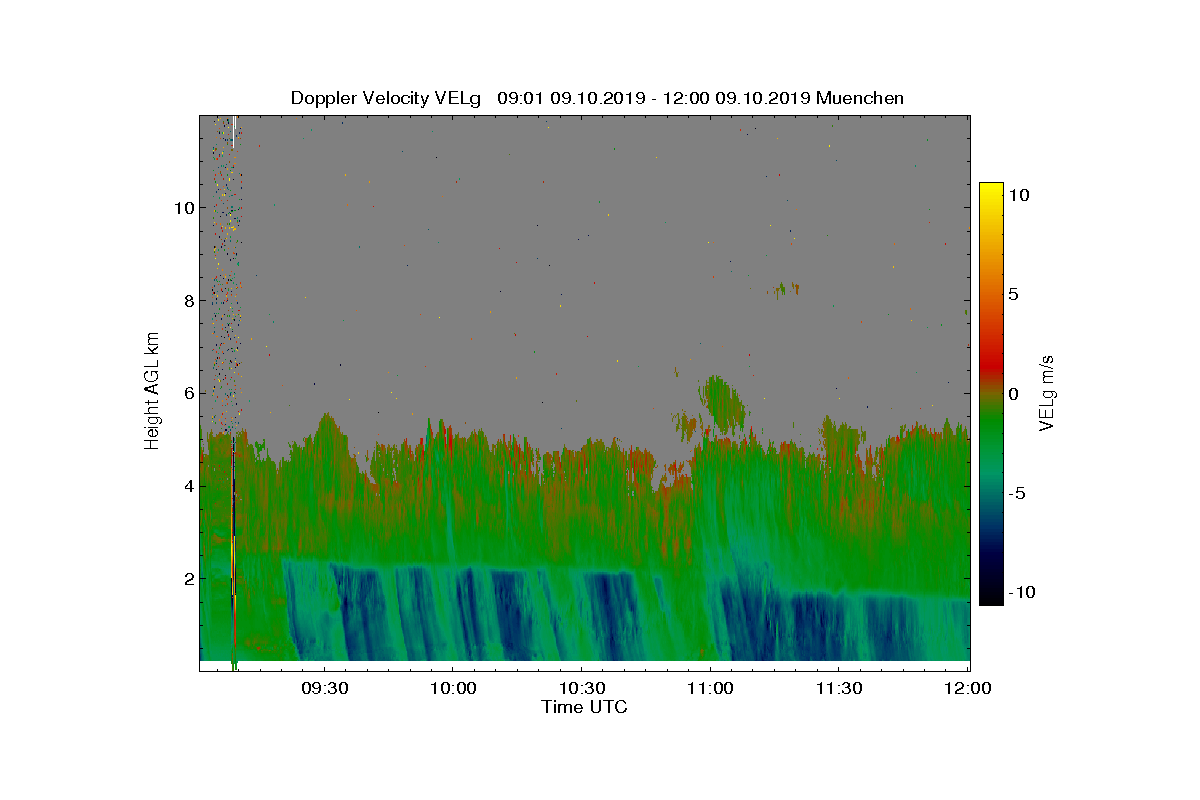Image resolution: width=1200 pixels, height=800 pixels.
Task: Click the 'Height AGL km' axis label
Action: [x=152, y=390]
